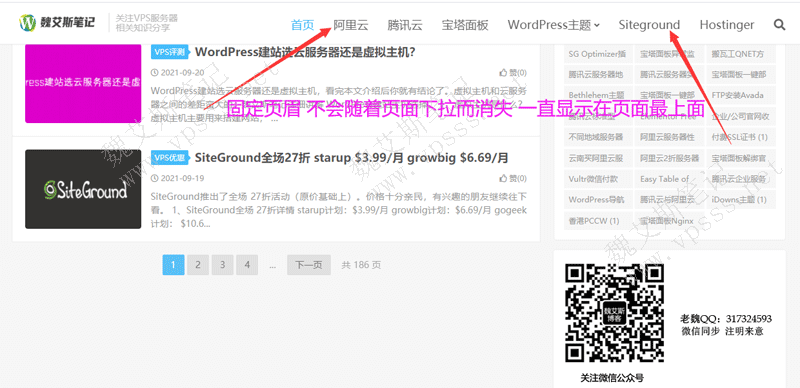The width and height of the screenshot is (800, 388).
Task: Open the WordPress导航 tag
Action: click(x=597, y=200)
